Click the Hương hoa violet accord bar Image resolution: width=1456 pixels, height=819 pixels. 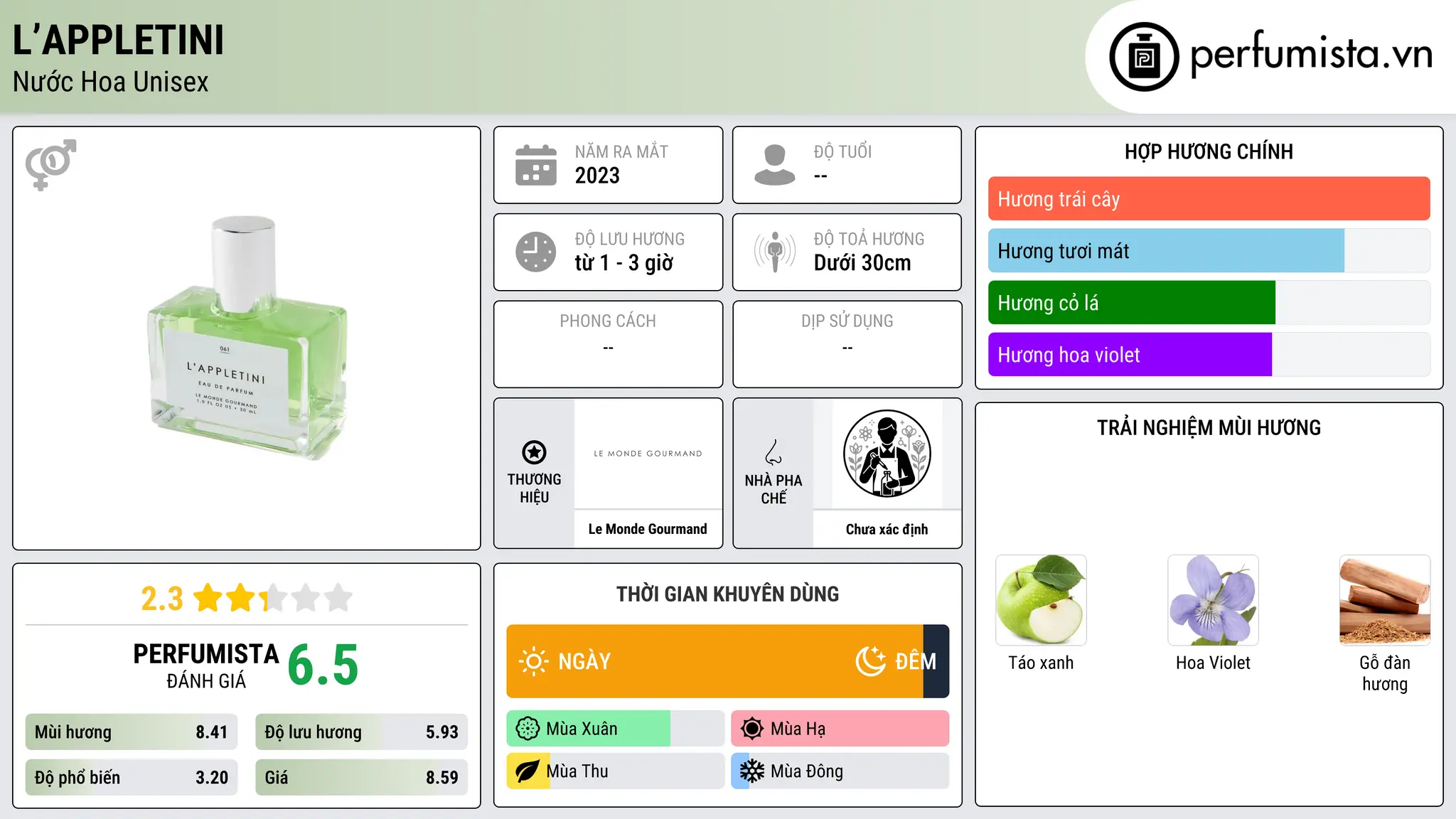[1209, 355]
